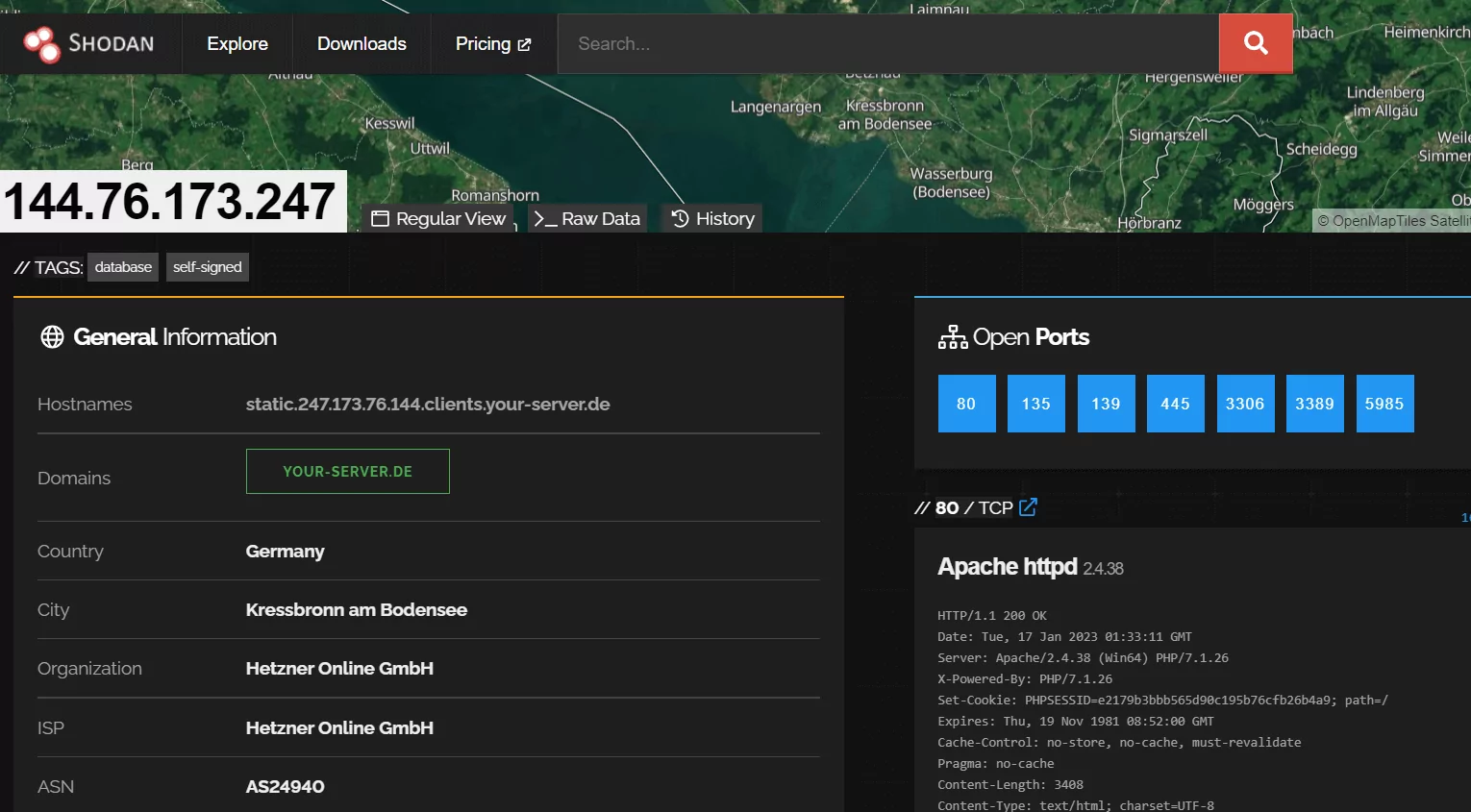Open port 5985 details
1471x812 pixels.
[1384, 403]
